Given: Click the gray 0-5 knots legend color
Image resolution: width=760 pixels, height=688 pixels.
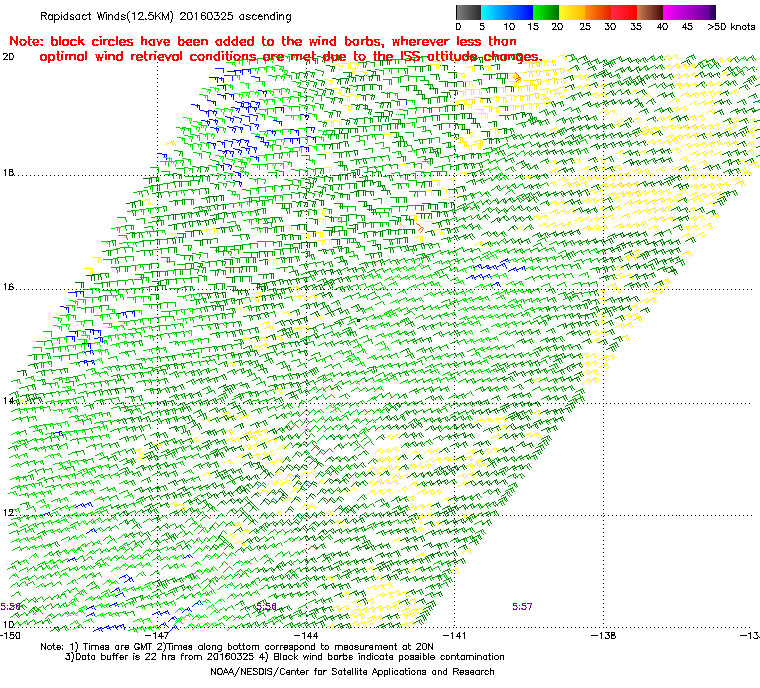Looking at the screenshot, I should click(468, 12).
